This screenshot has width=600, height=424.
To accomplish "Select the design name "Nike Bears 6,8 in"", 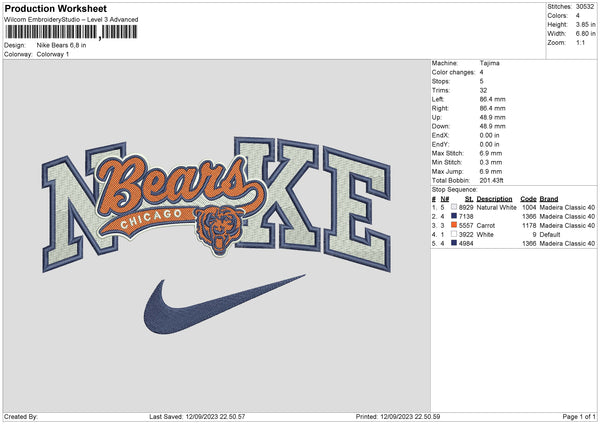I will 61,45.
